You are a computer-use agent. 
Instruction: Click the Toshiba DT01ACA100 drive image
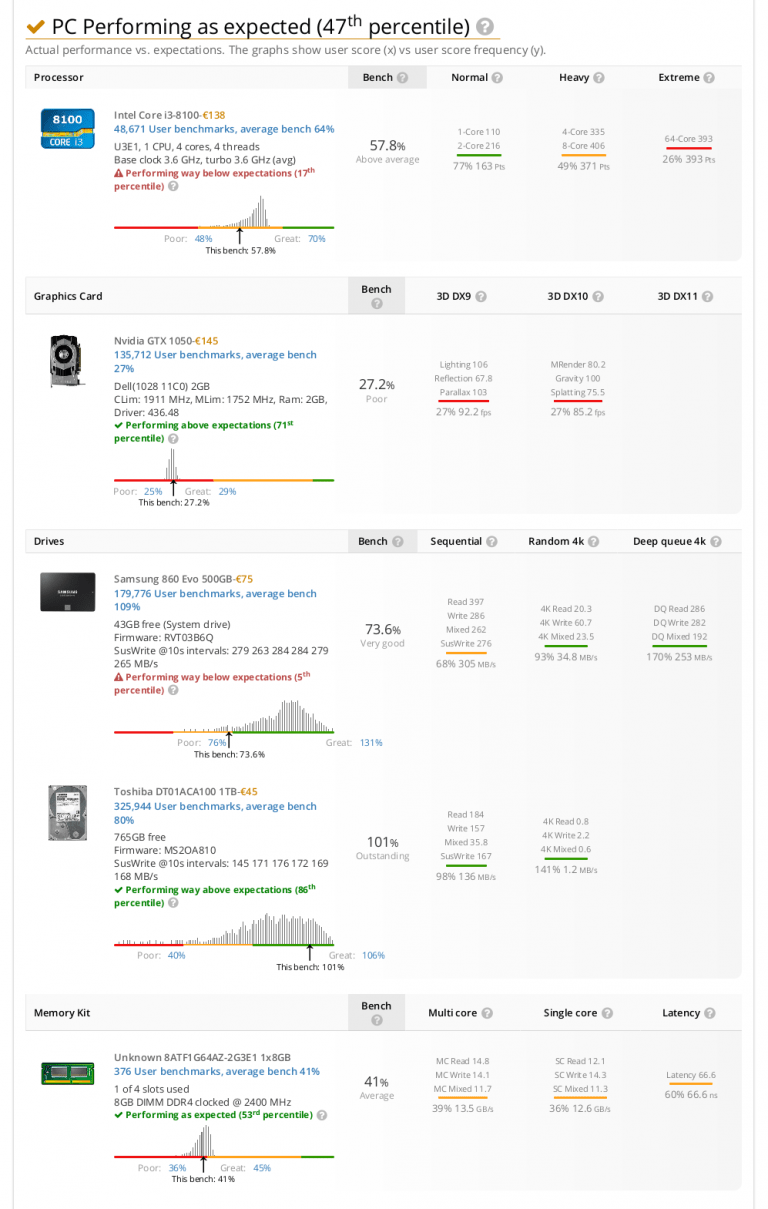pos(67,812)
